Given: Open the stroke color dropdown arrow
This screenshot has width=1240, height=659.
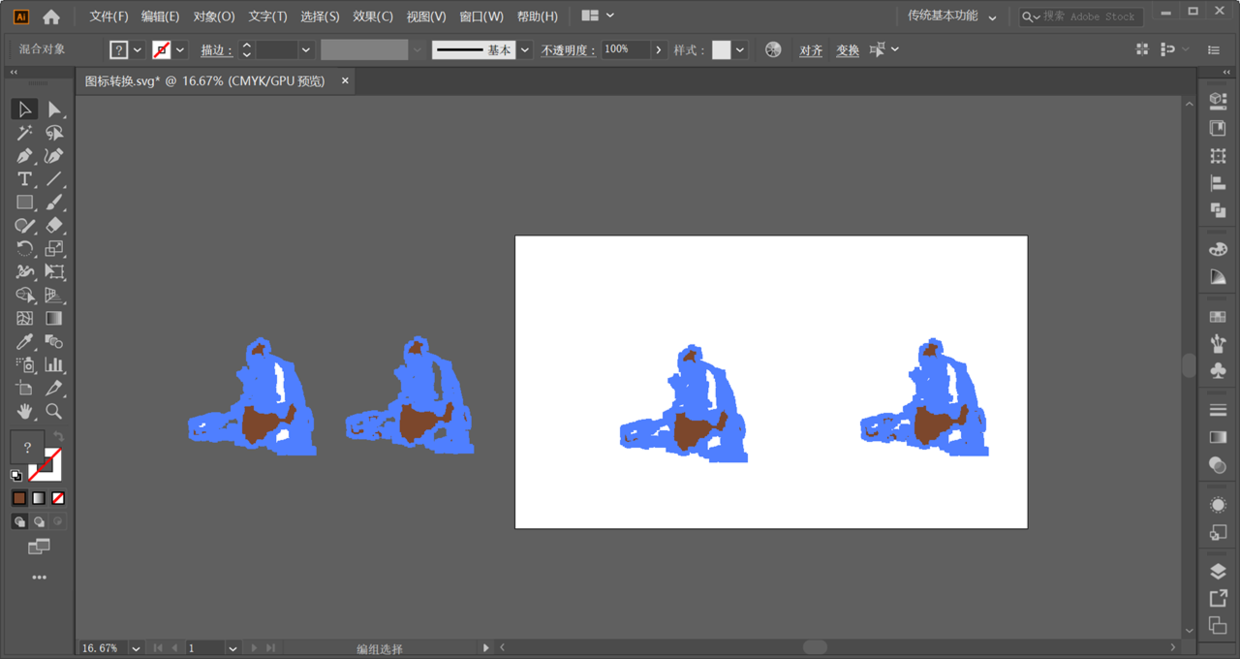Looking at the screenshot, I should pos(180,50).
